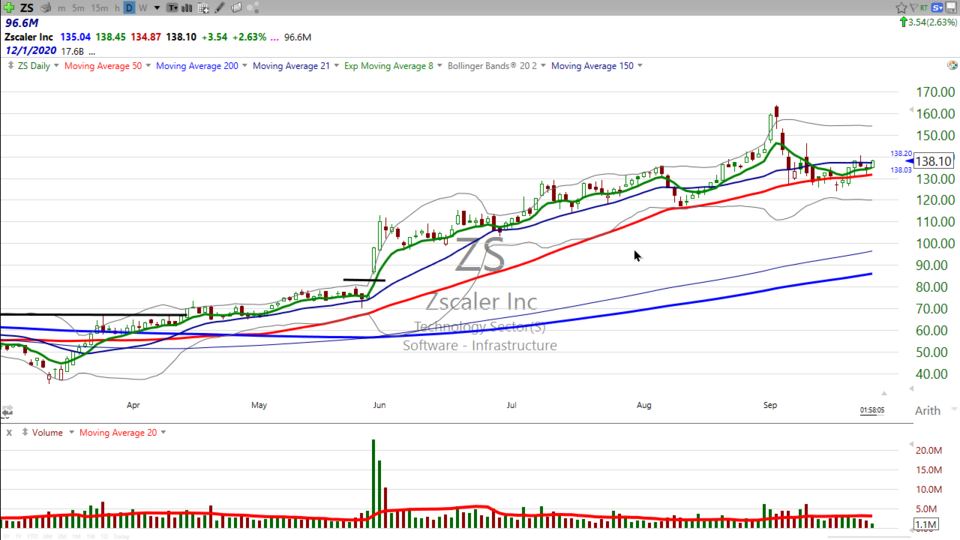
Task: Select the 5m timeframe
Action: click(x=78, y=8)
